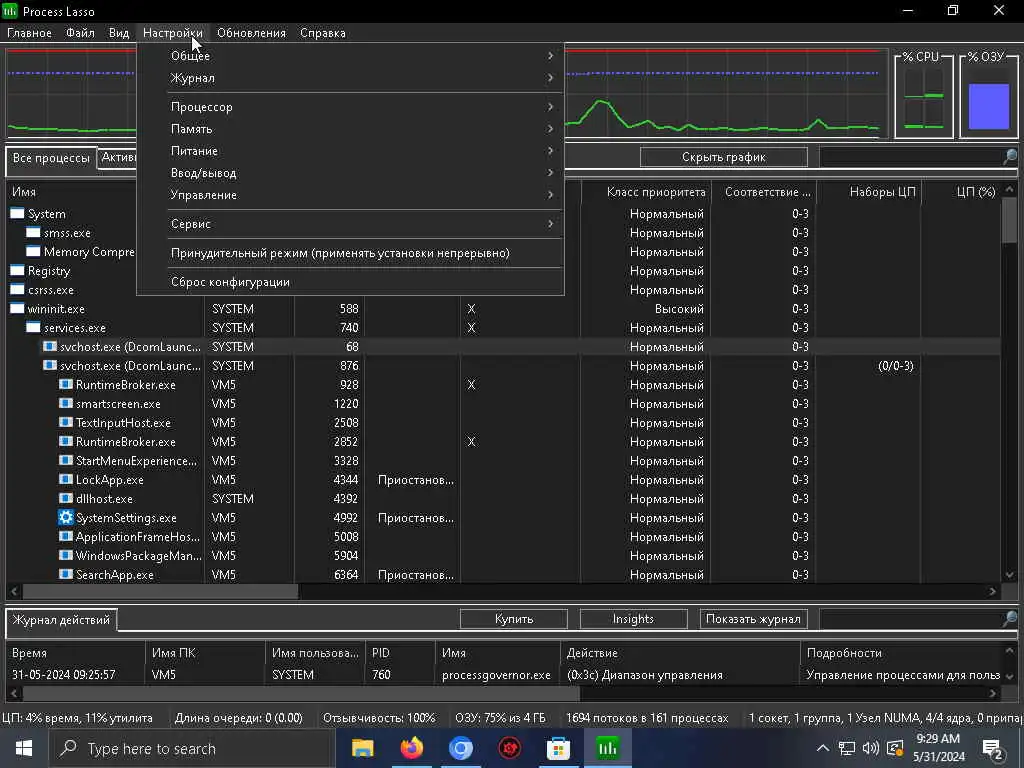This screenshot has height=768, width=1024.
Task: Click the Windows Start button
Action: (24, 748)
